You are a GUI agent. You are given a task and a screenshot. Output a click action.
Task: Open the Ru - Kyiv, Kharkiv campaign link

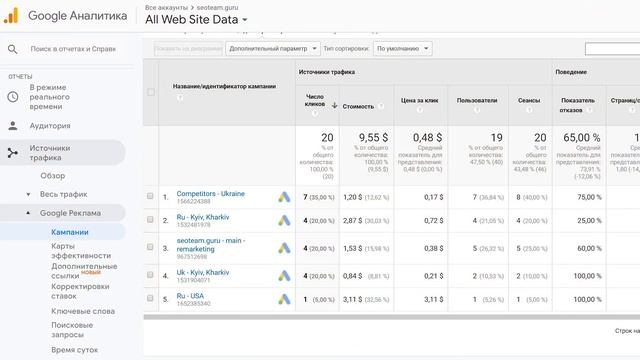(x=203, y=217)
